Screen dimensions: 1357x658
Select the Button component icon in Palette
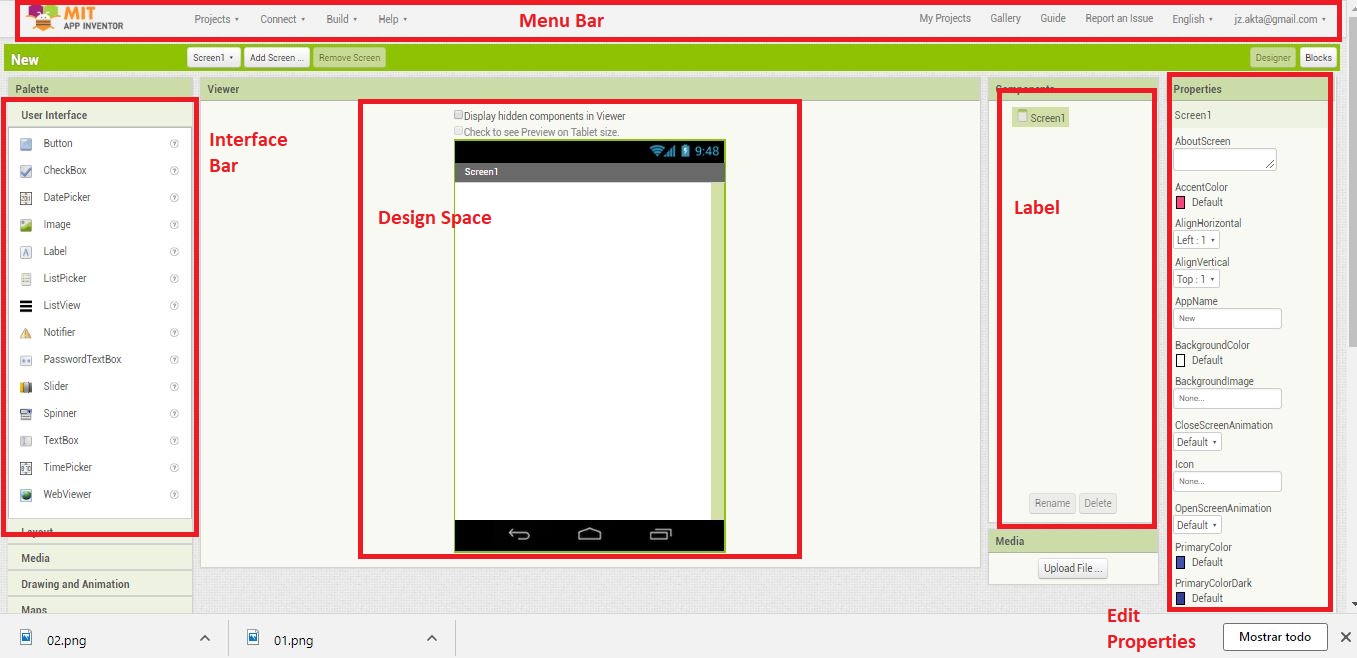(x=26, y=144)
